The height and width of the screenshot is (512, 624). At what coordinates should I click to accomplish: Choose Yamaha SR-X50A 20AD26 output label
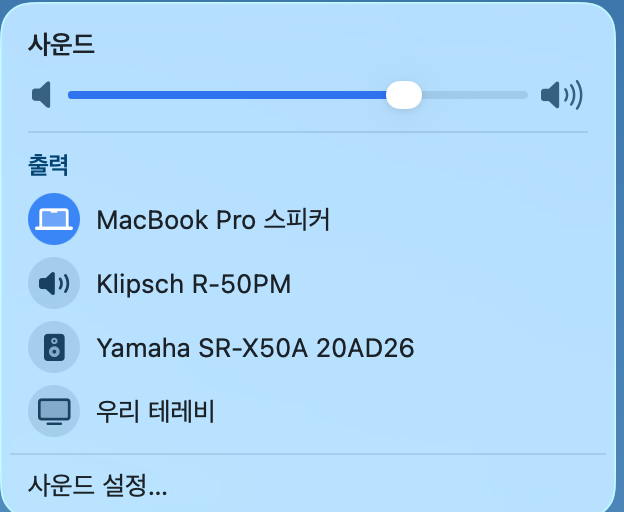[255, 348]
